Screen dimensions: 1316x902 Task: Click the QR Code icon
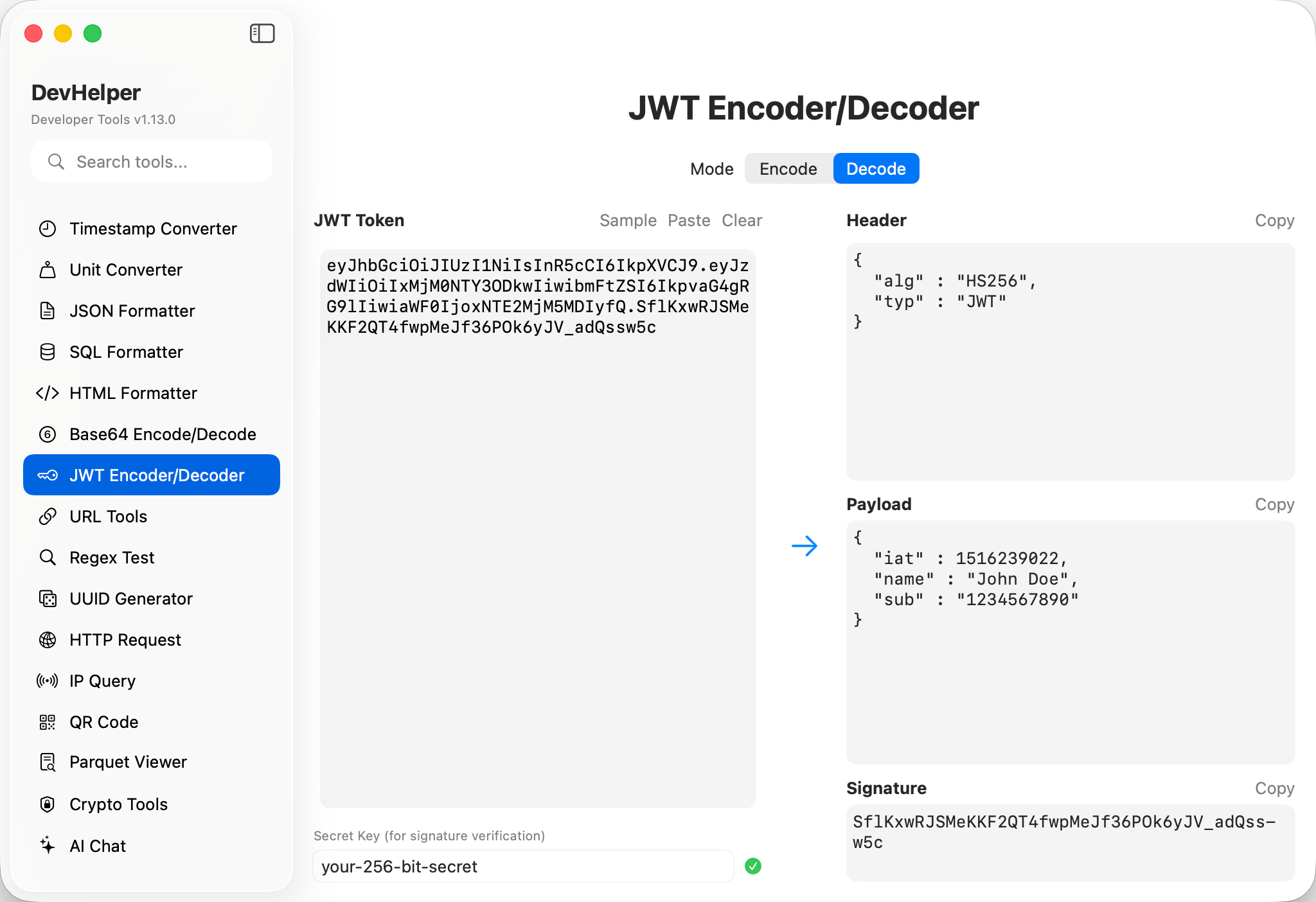tap(48, 722)
